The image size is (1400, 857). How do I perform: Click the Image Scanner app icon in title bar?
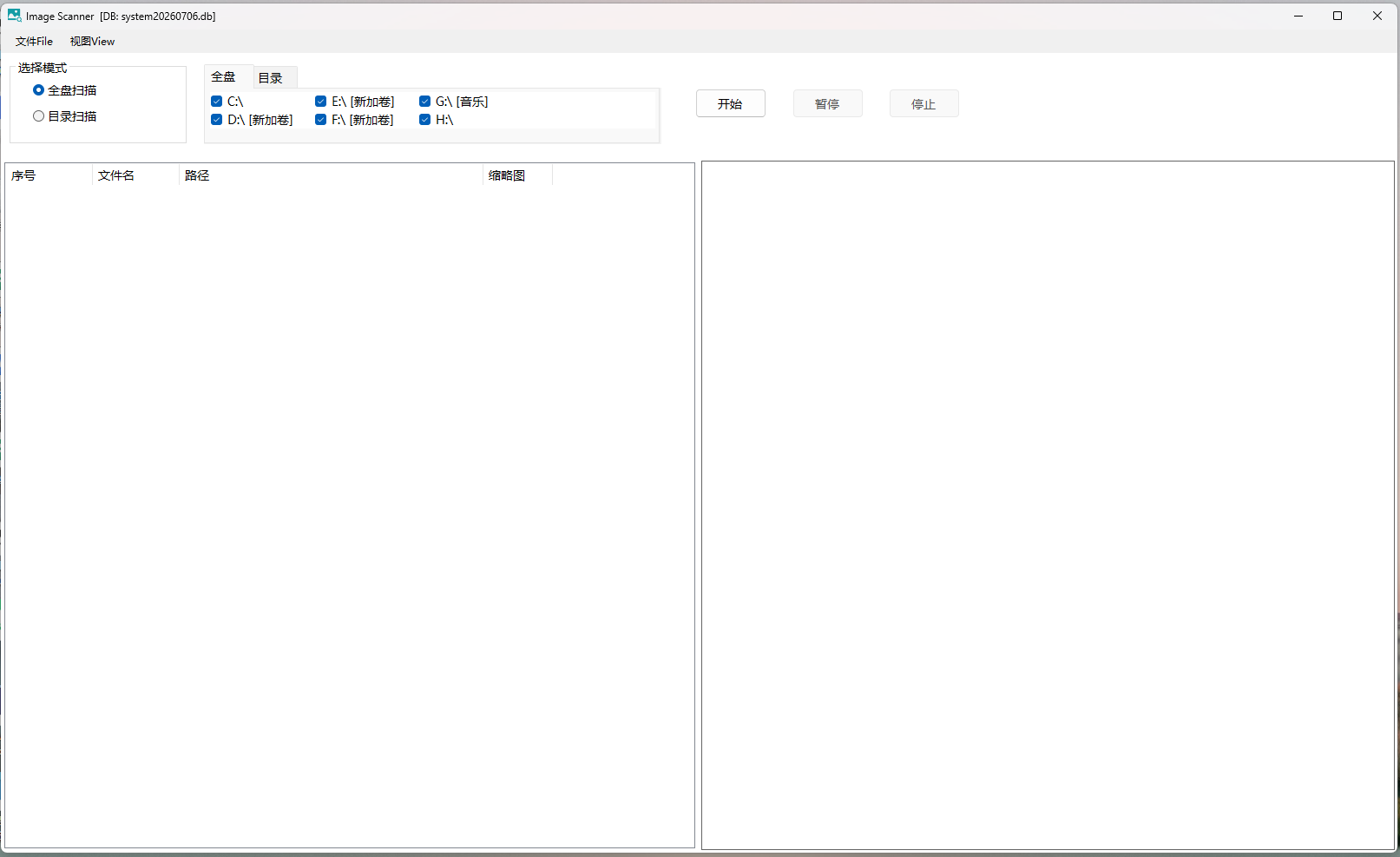[14, 16]
